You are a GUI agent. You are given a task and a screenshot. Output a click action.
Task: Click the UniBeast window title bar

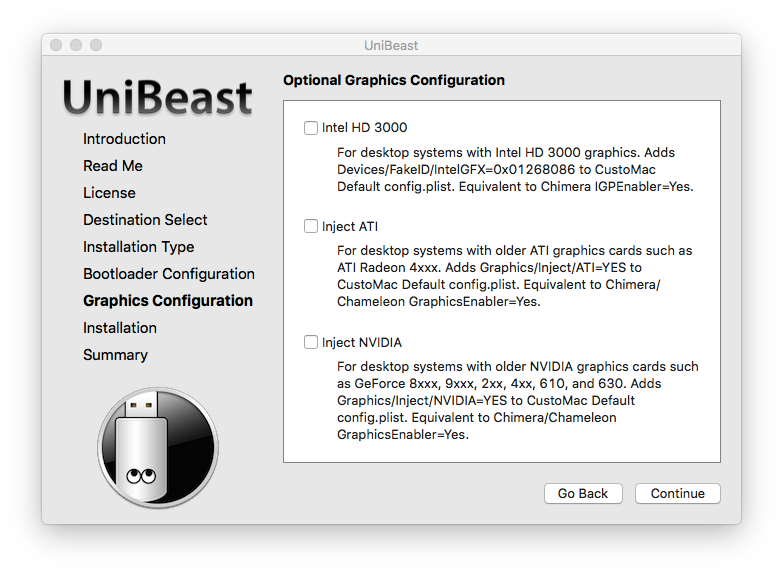(x=391, y=45)
